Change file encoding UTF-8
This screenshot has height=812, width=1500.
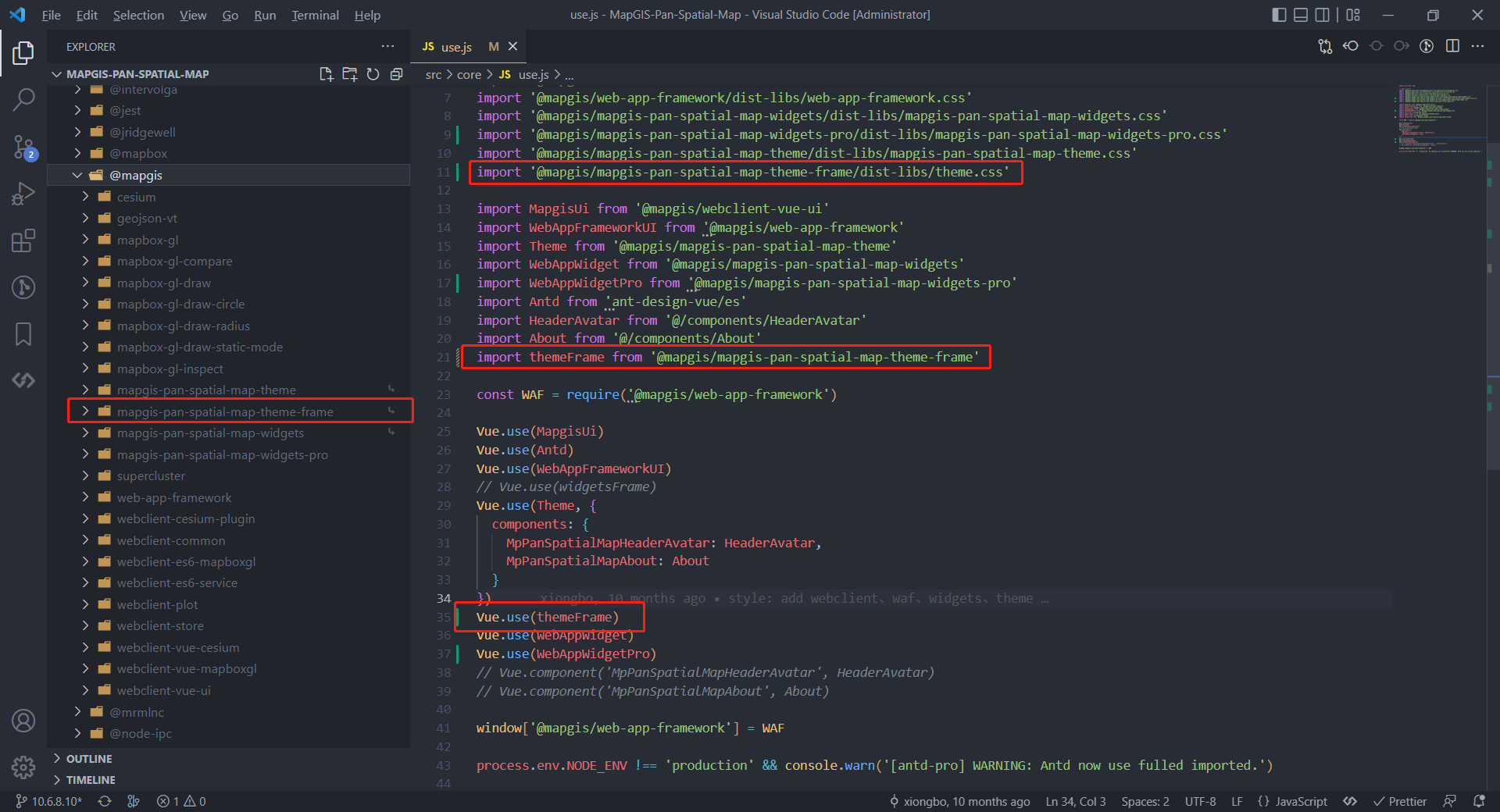[1200, 801]
